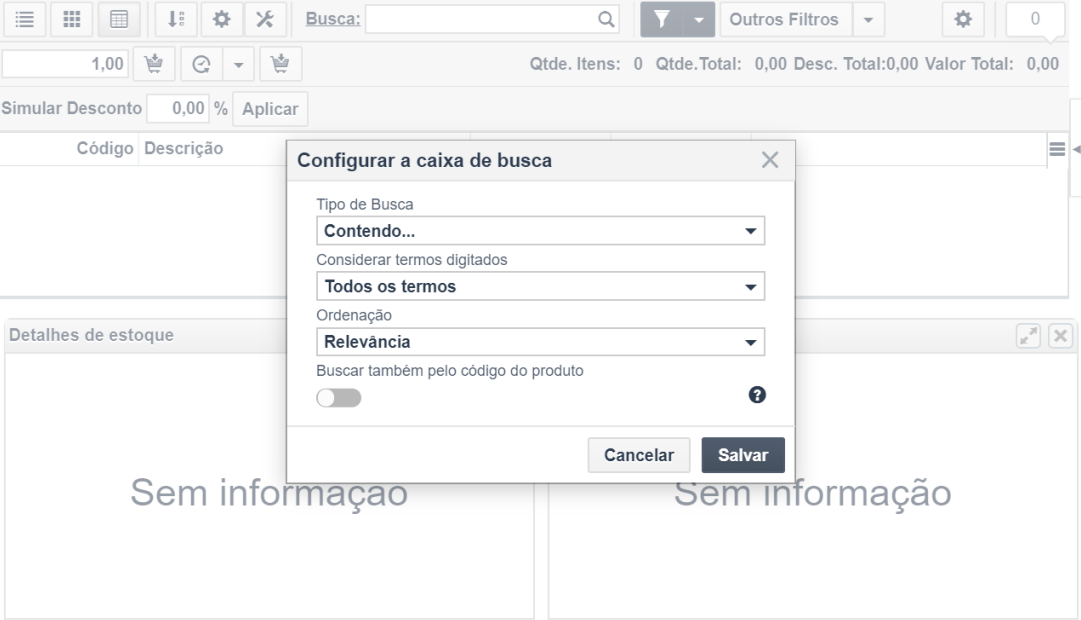Click second basket icon in toolbar
The height and width of the screenshot is (620, 1081).
pos(281,64)
